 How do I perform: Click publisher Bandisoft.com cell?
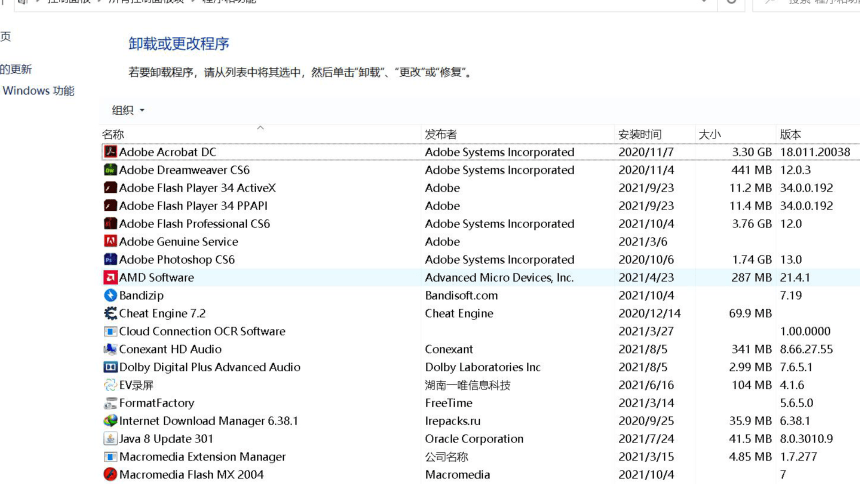click(461, 295)
